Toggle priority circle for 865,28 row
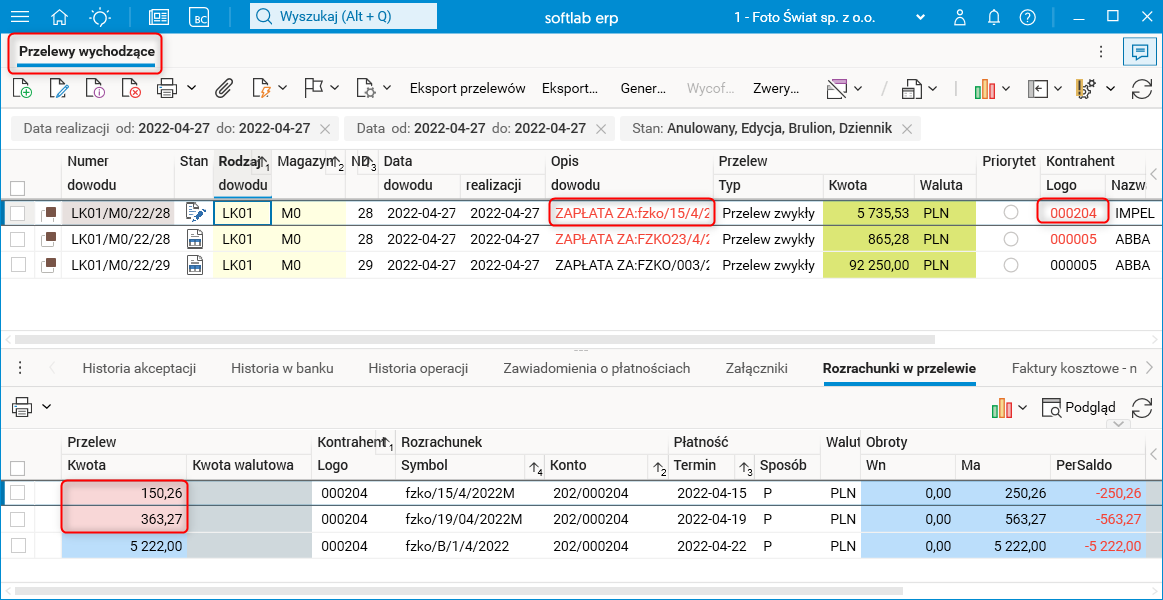 coord(1010,239)
